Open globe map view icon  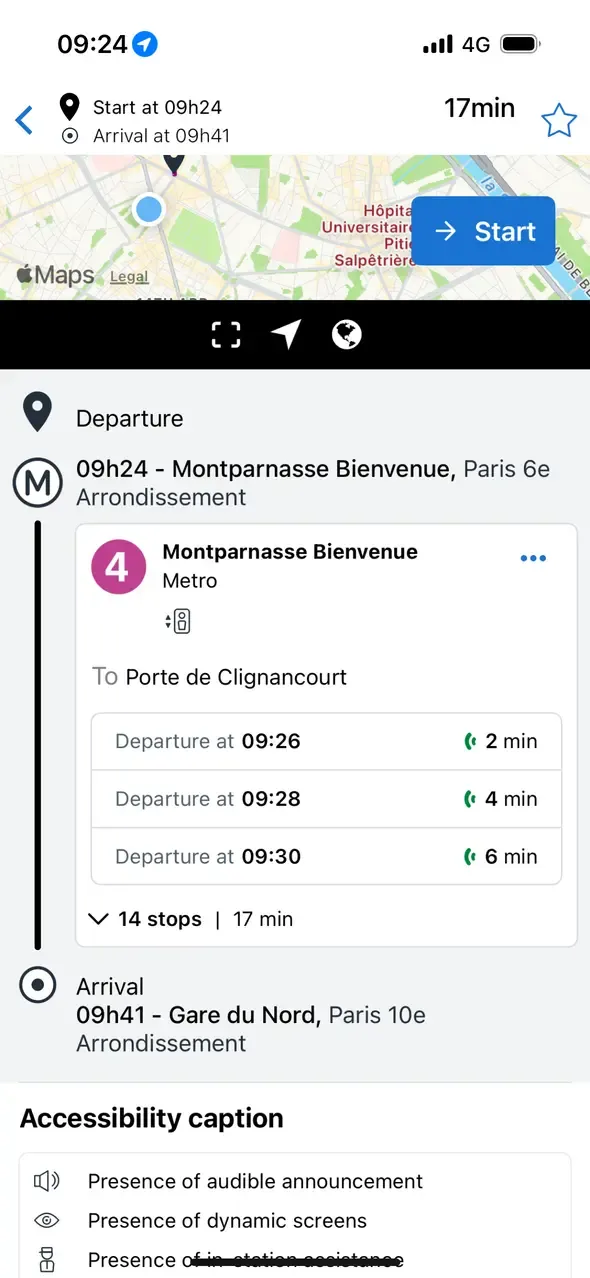(x=347, y=334)
